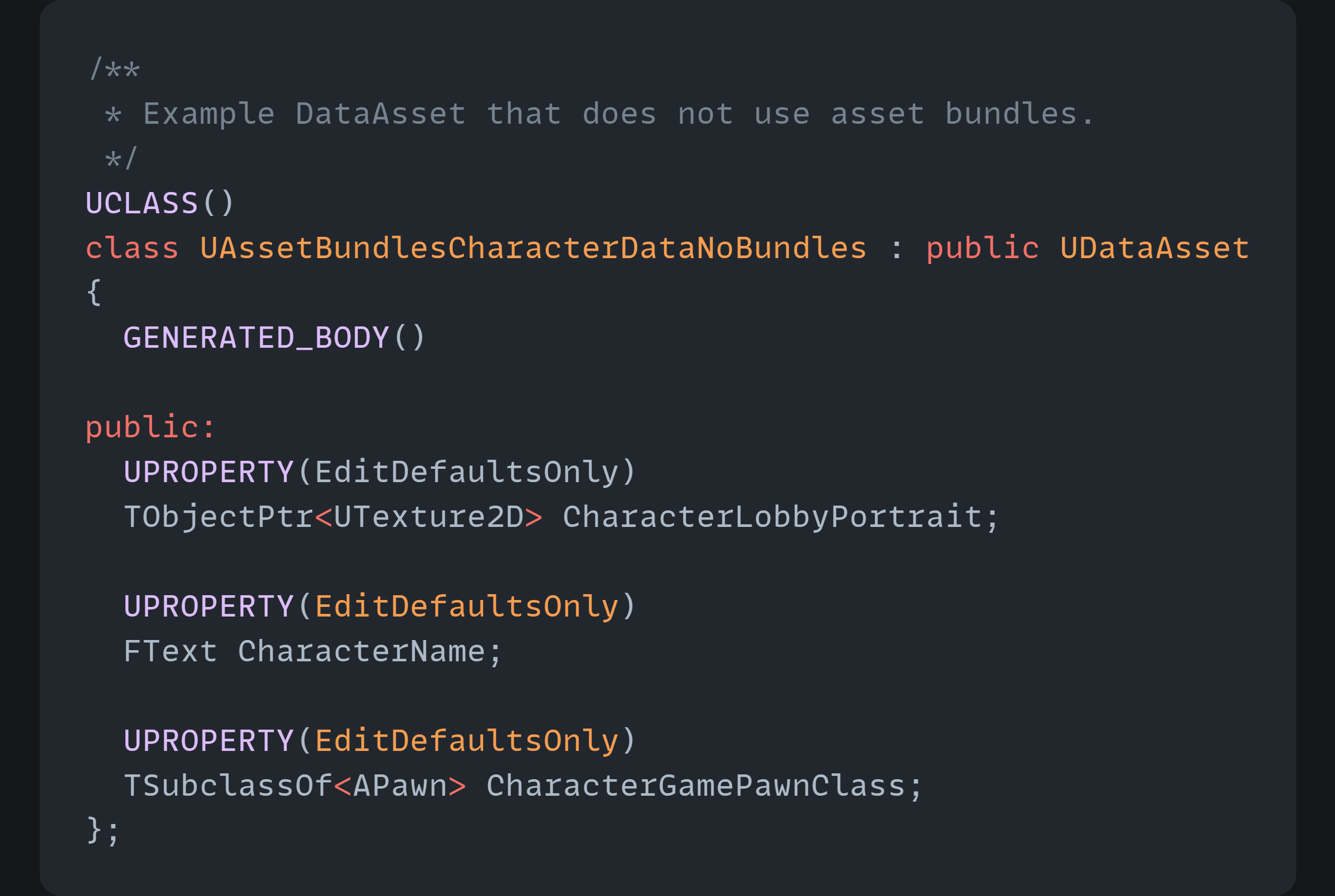This screenshot has width=1335, height=896.
Task: Click UTexture2D template argument
Action: pos(428,517)
